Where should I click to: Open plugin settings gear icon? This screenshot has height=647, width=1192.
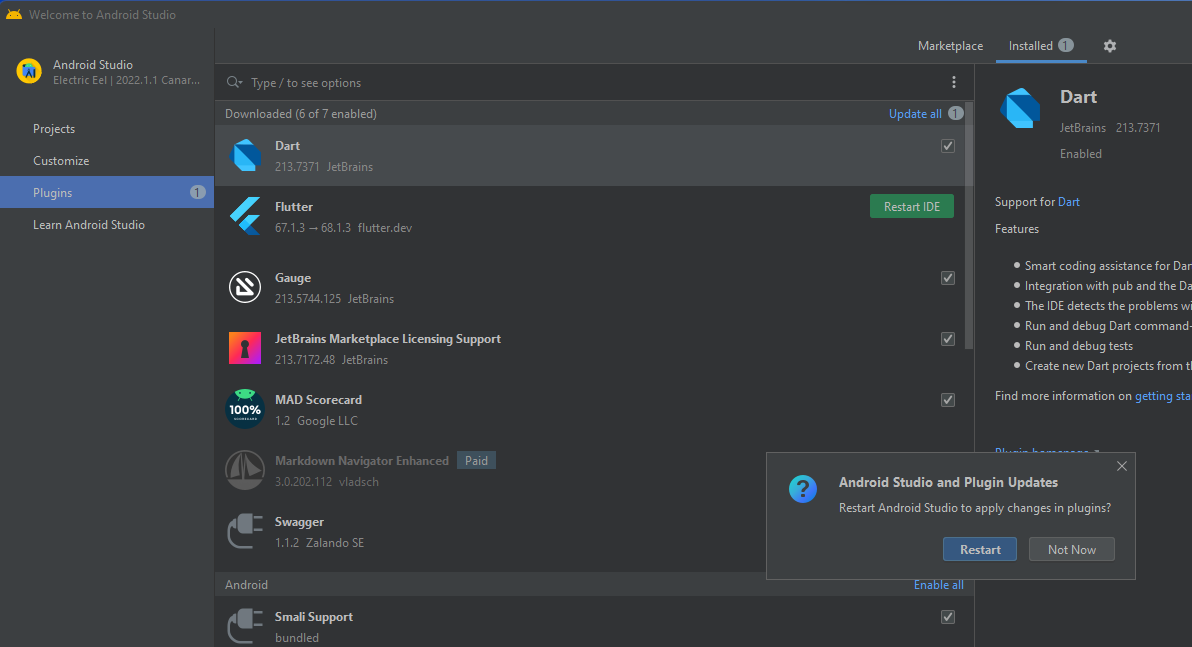(x=1110, y=46)
